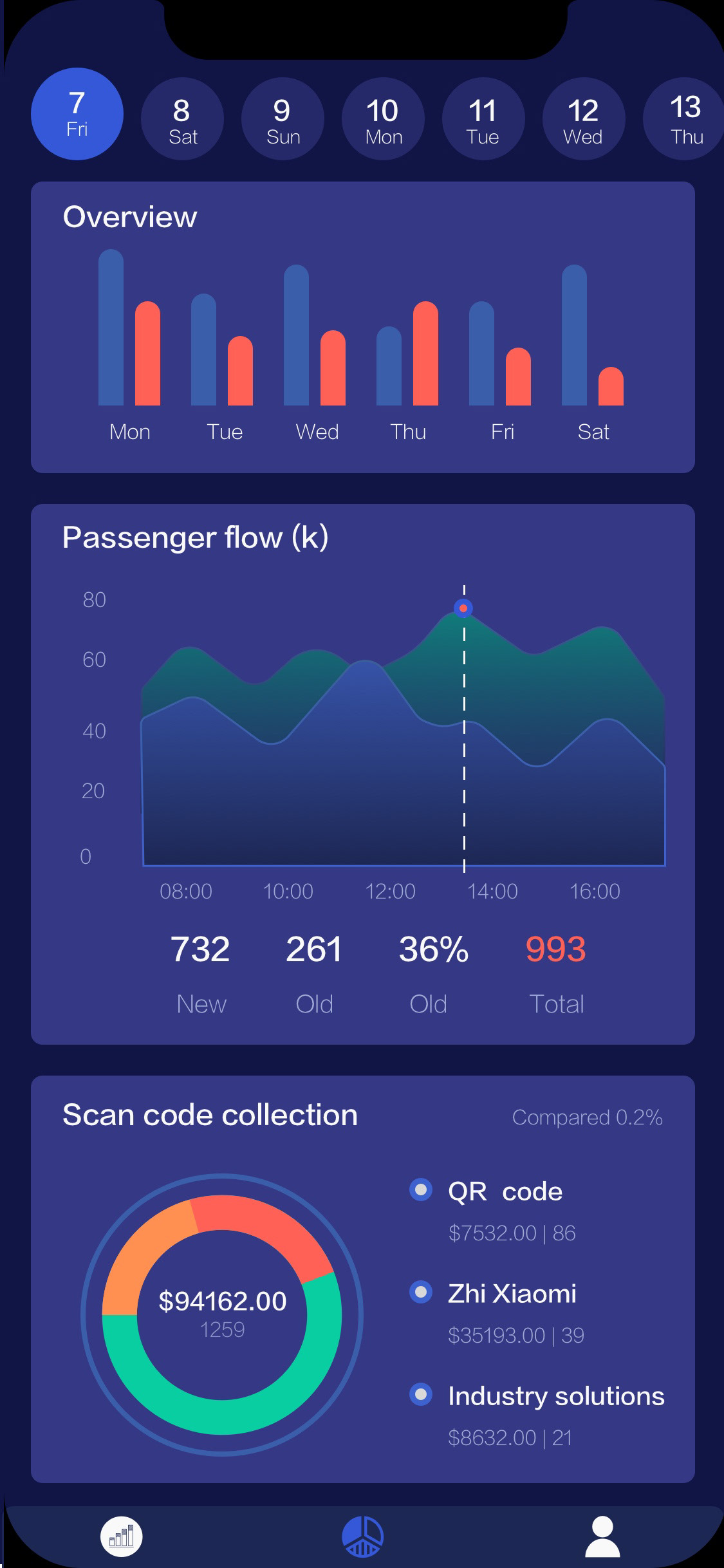Viewport: 724px width, 1568px height.
Task: Select the Industry solutions legend radio dot
Action: click(421, 1394)
